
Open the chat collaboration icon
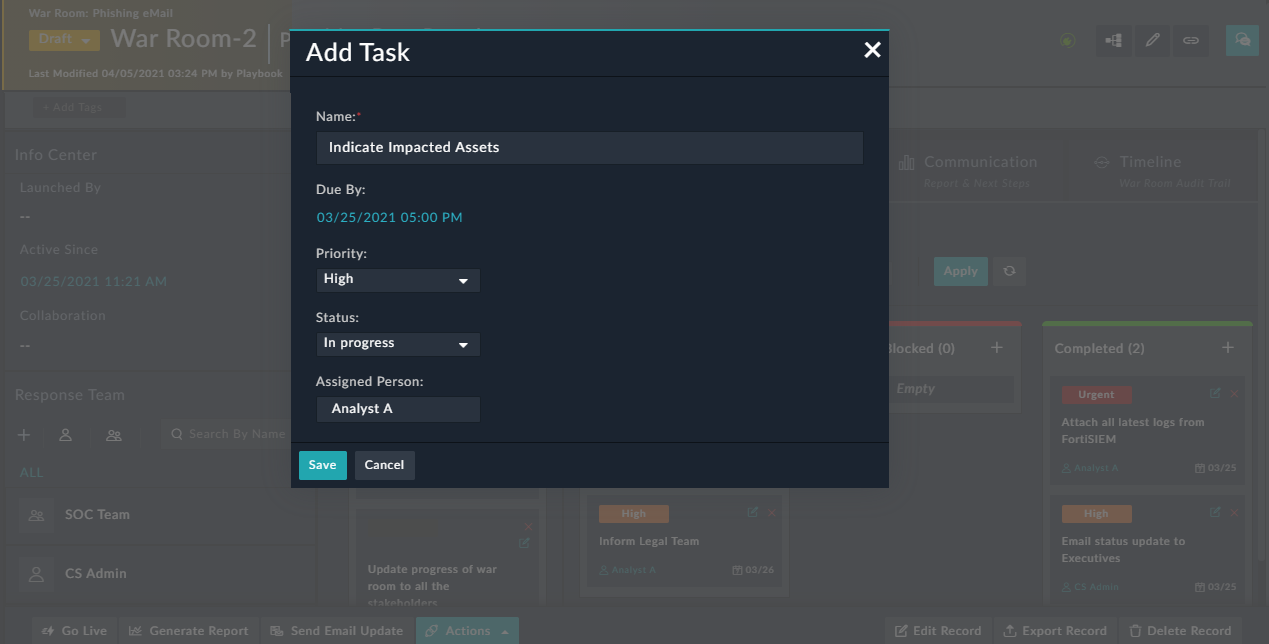coord(1241,41)
